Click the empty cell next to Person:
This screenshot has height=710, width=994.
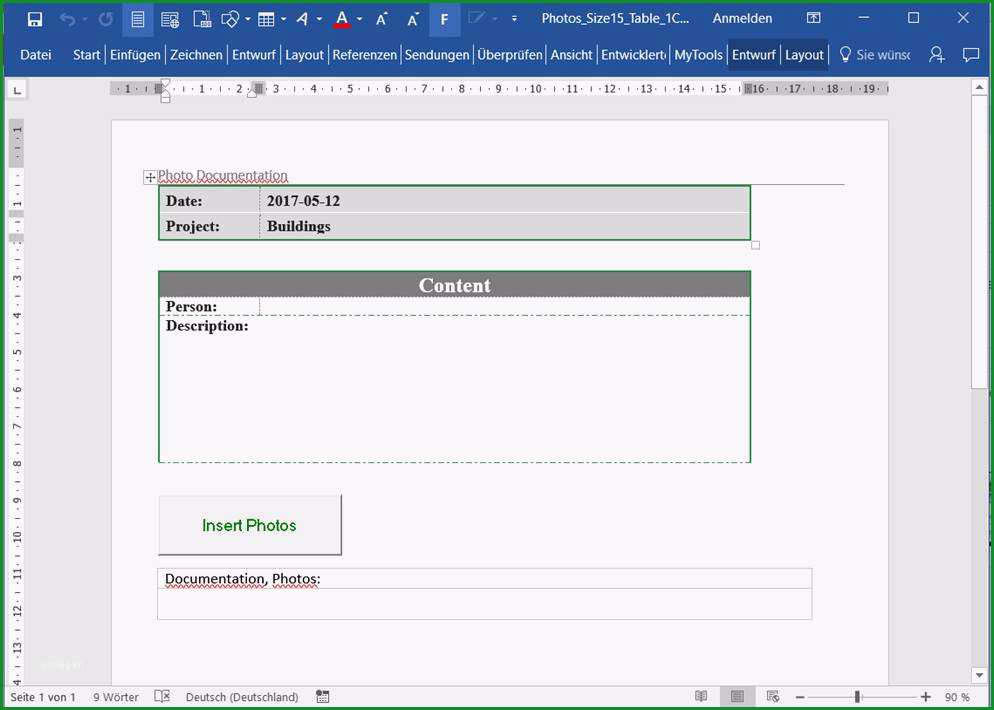[x=504, y=306]
